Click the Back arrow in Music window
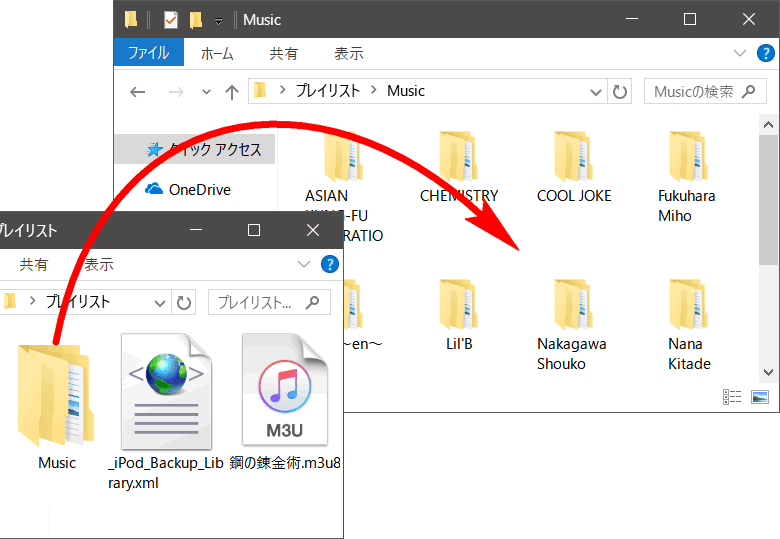This screenshot has width=780, height=539. 138,92
